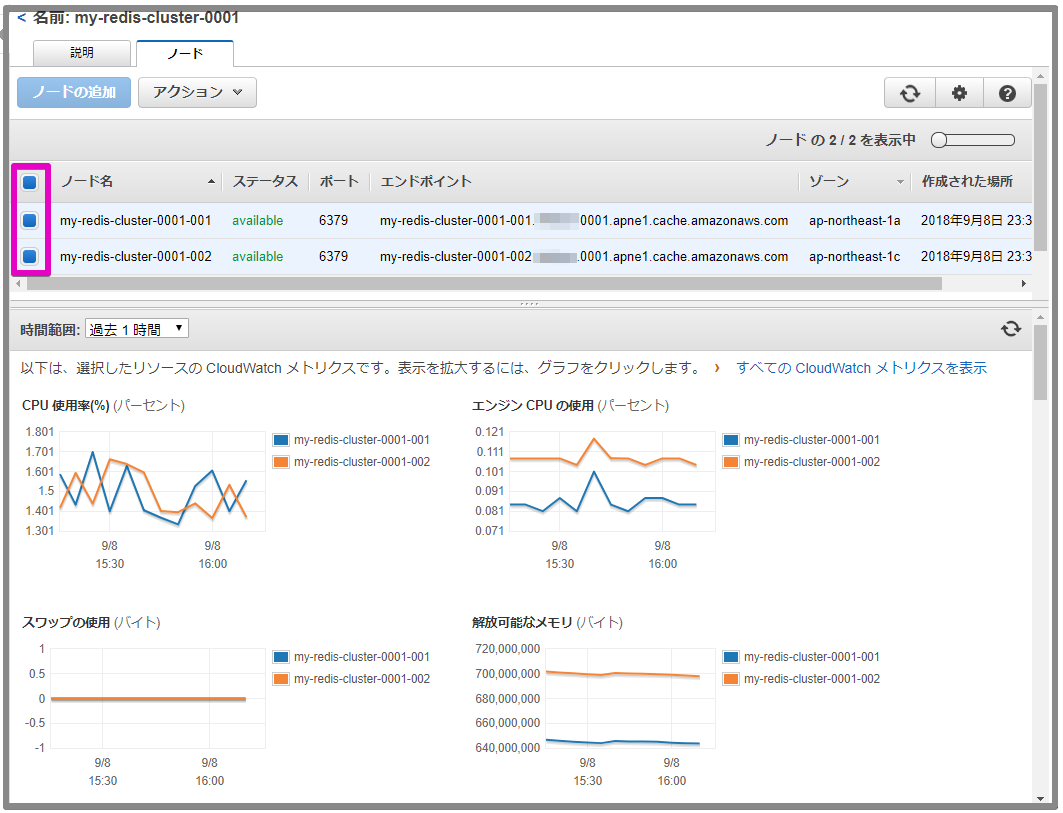Click the metrics panel vertical scrollbar thumb
The image size is (1063, 813).
(1040, 362)
